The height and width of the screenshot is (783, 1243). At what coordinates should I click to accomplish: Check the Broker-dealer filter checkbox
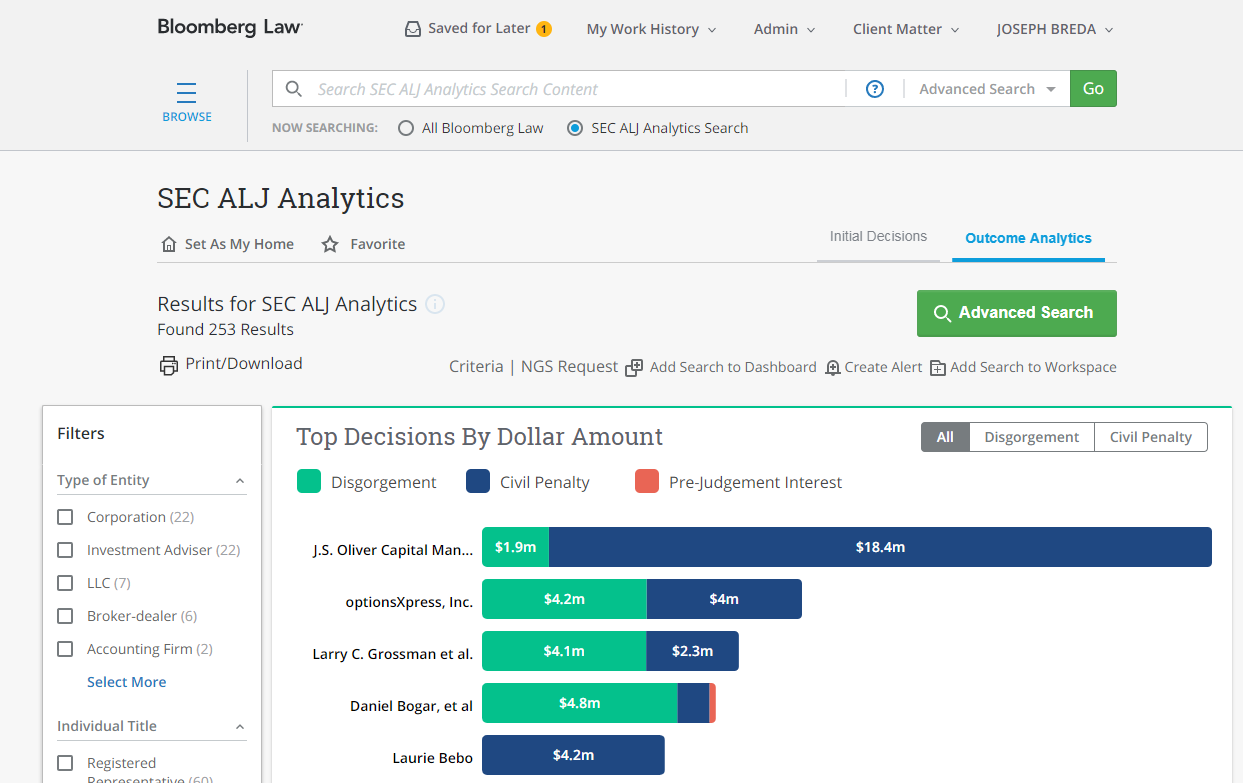pos(66,616)
